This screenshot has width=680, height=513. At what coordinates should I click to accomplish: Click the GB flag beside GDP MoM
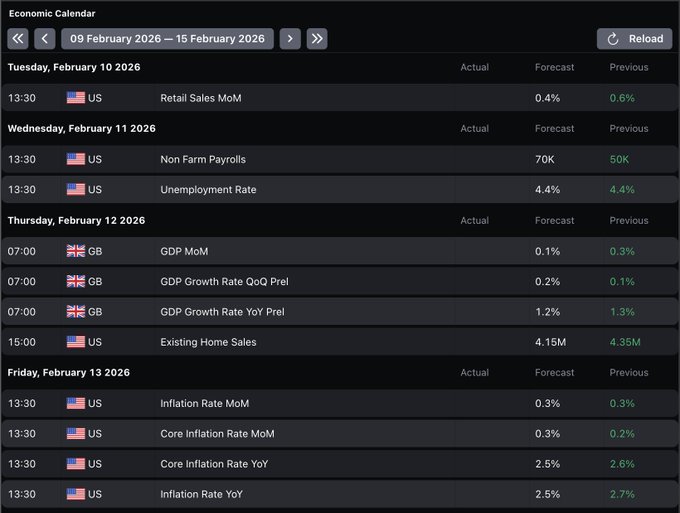click(76, 251)
